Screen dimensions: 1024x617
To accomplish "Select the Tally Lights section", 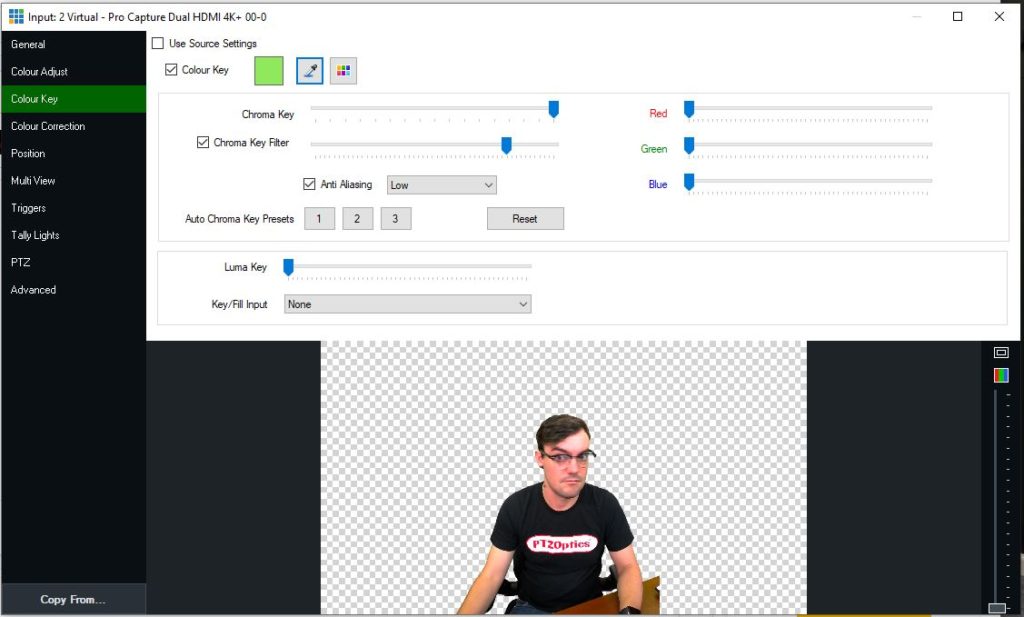I will point(34,235).
